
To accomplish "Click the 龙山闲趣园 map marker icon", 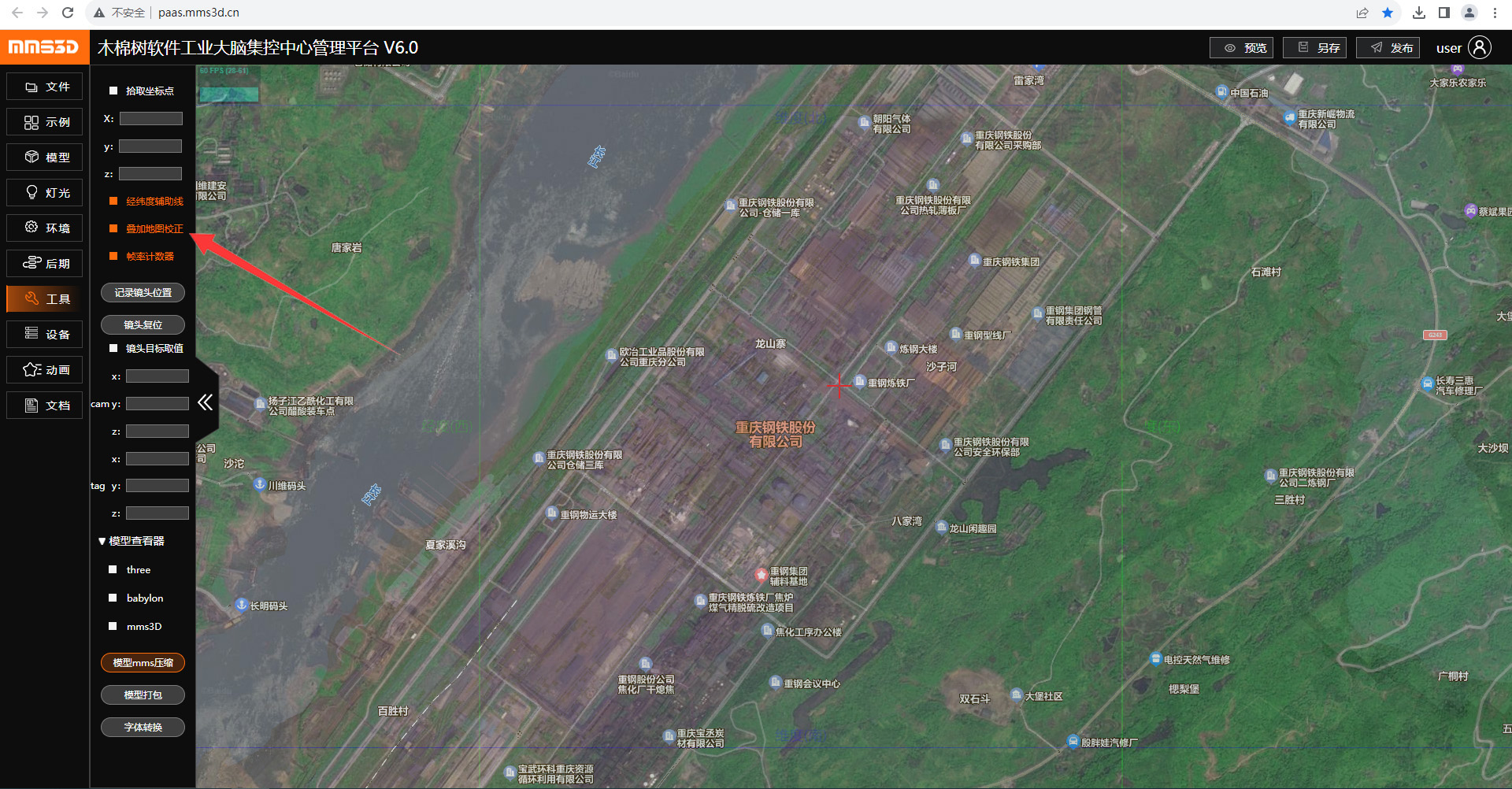I will [x=941, y=528].
